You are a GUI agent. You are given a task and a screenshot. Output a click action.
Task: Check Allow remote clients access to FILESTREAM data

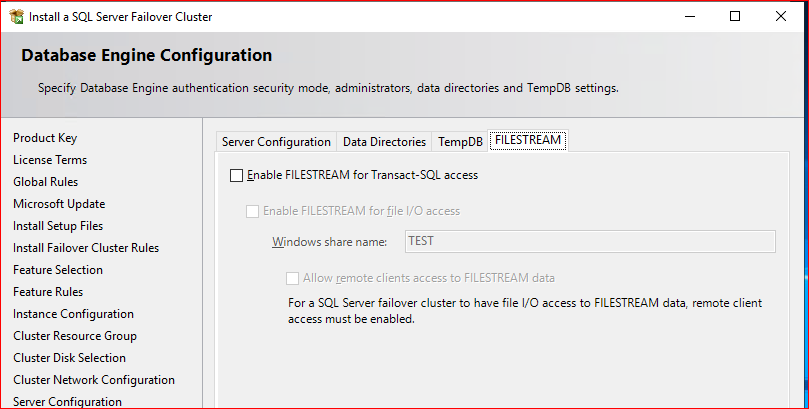pyautogui.click(x=293, y=278)
